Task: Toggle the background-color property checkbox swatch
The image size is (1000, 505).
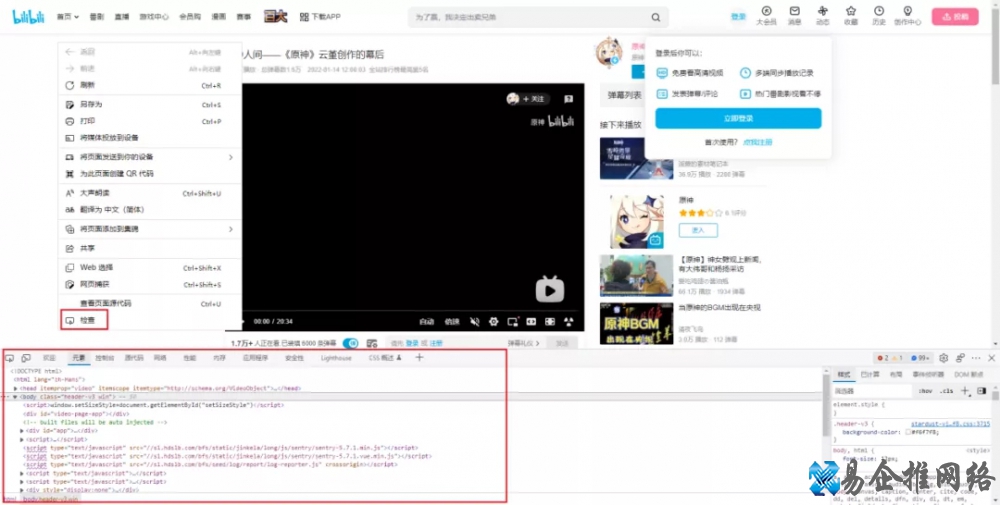Action: (x=909, y=432)
